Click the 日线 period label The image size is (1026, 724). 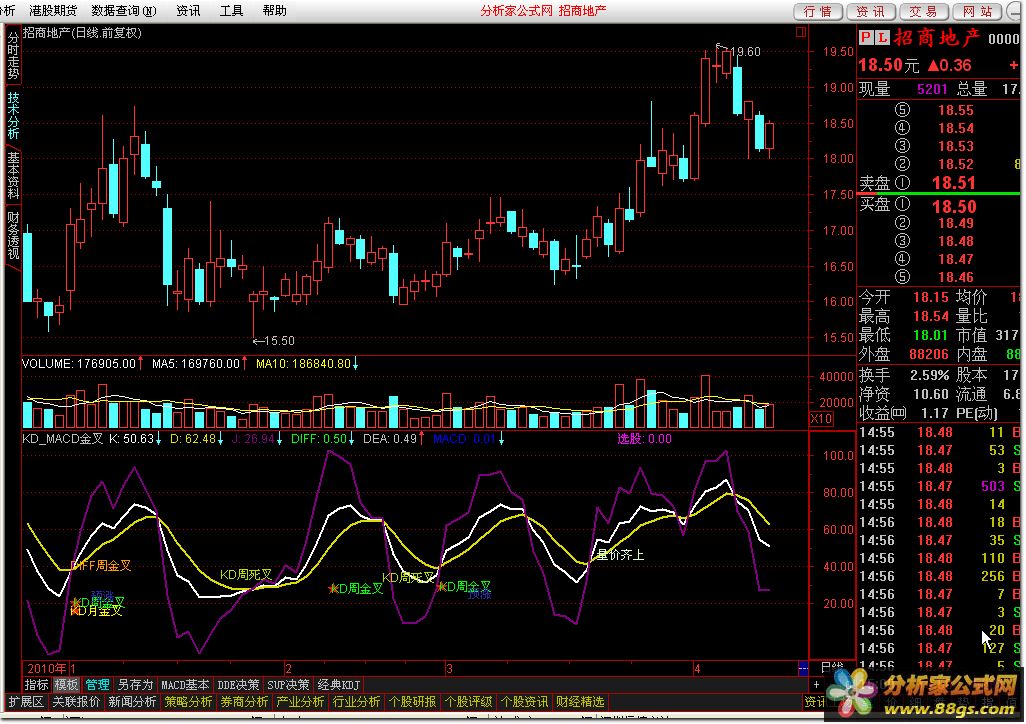832,668
